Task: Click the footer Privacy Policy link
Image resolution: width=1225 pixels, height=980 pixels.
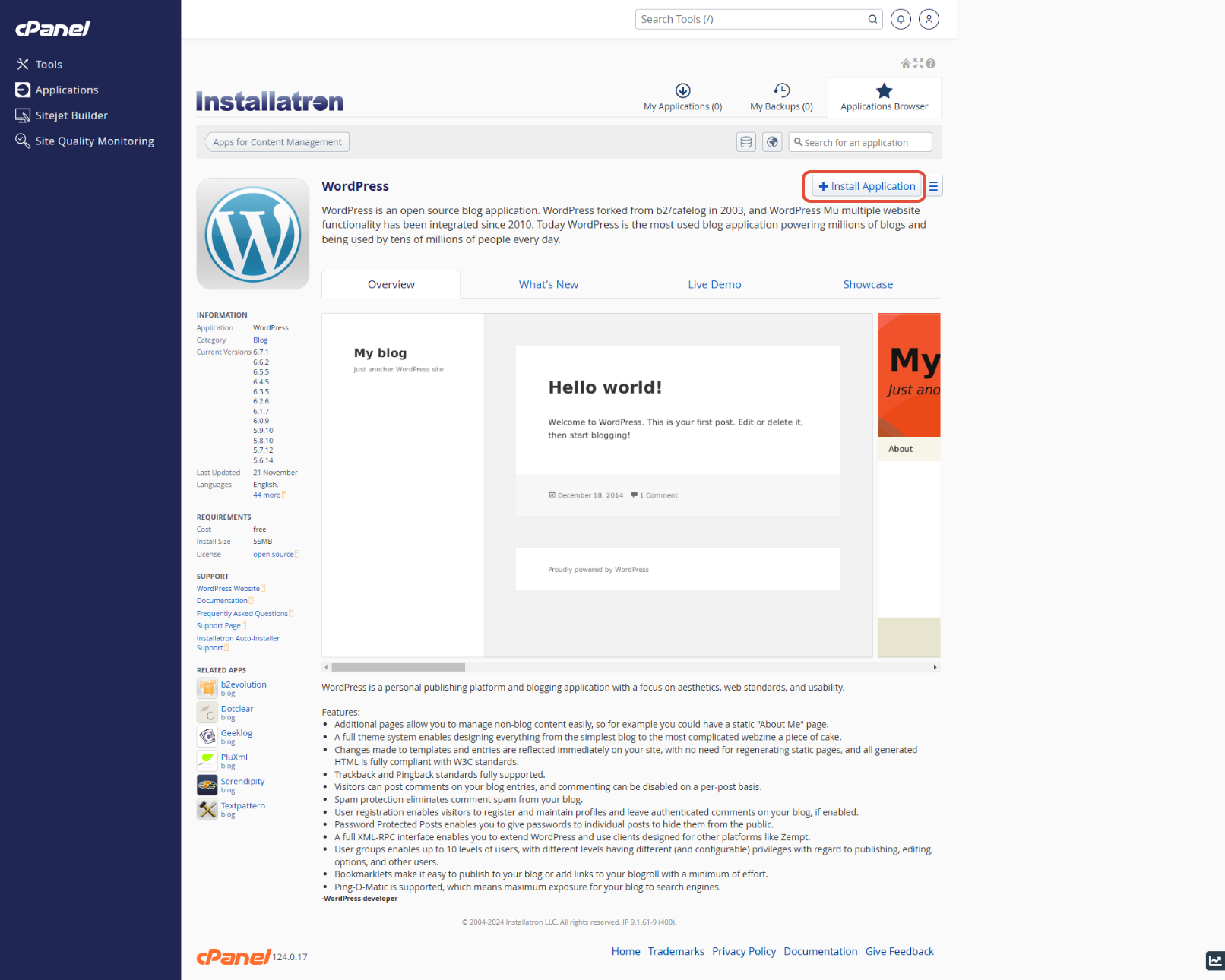Action: (744, 952)
